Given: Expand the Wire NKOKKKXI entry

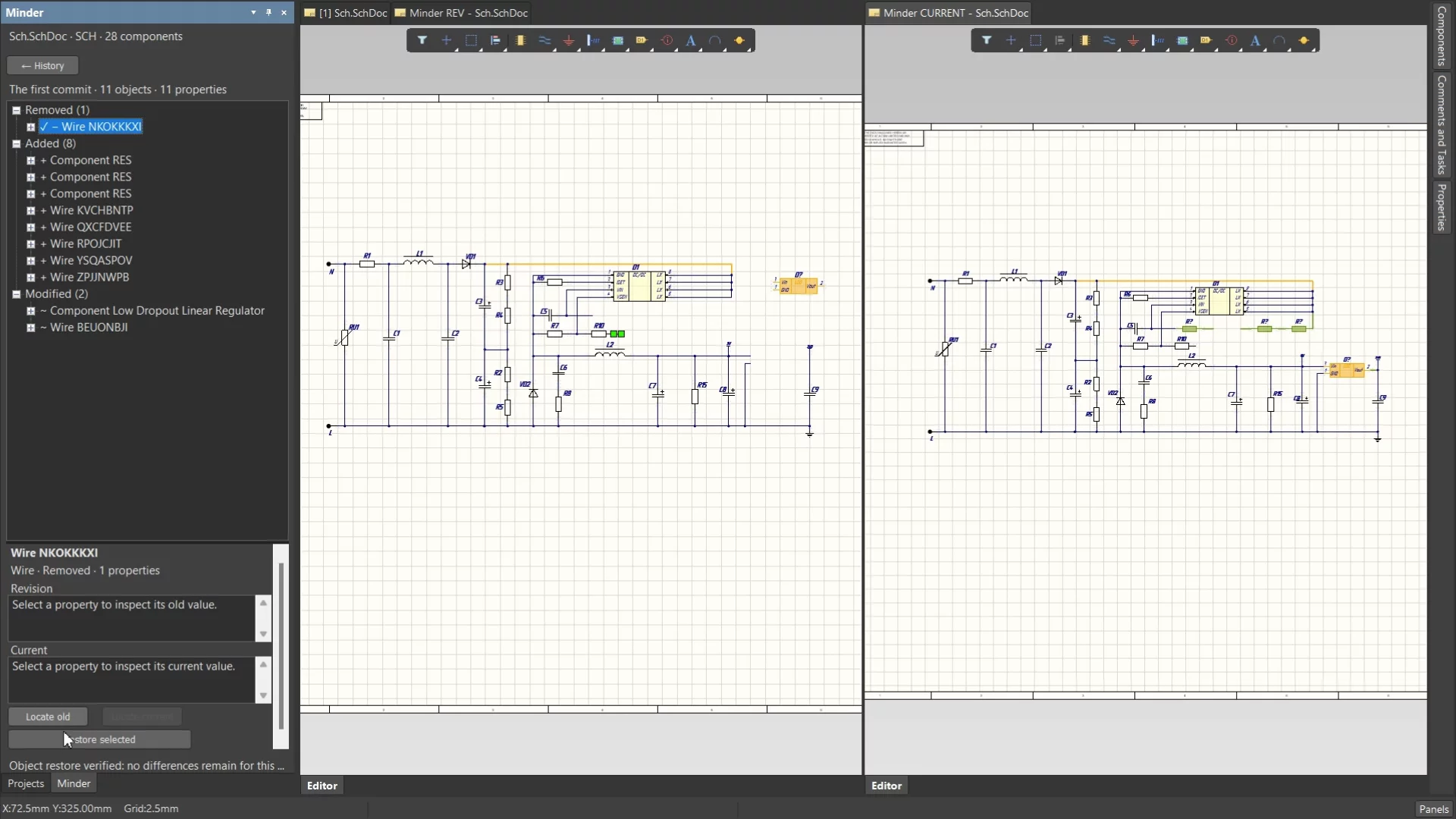Looking at the screenshot, I should click(x=31, y=127).
